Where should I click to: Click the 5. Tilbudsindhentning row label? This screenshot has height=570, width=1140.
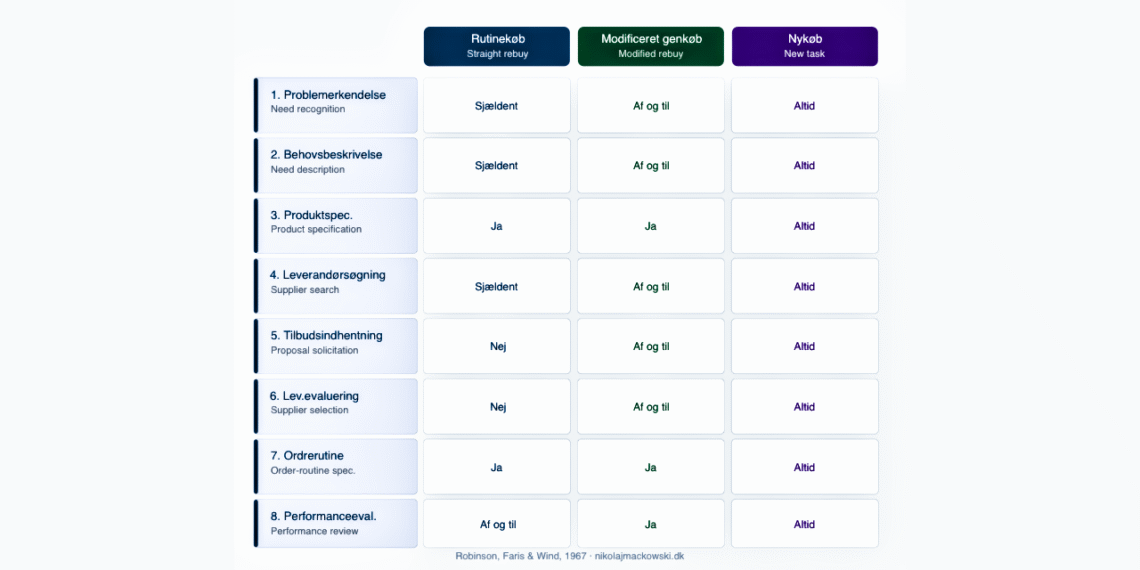[x=335, y=346]
